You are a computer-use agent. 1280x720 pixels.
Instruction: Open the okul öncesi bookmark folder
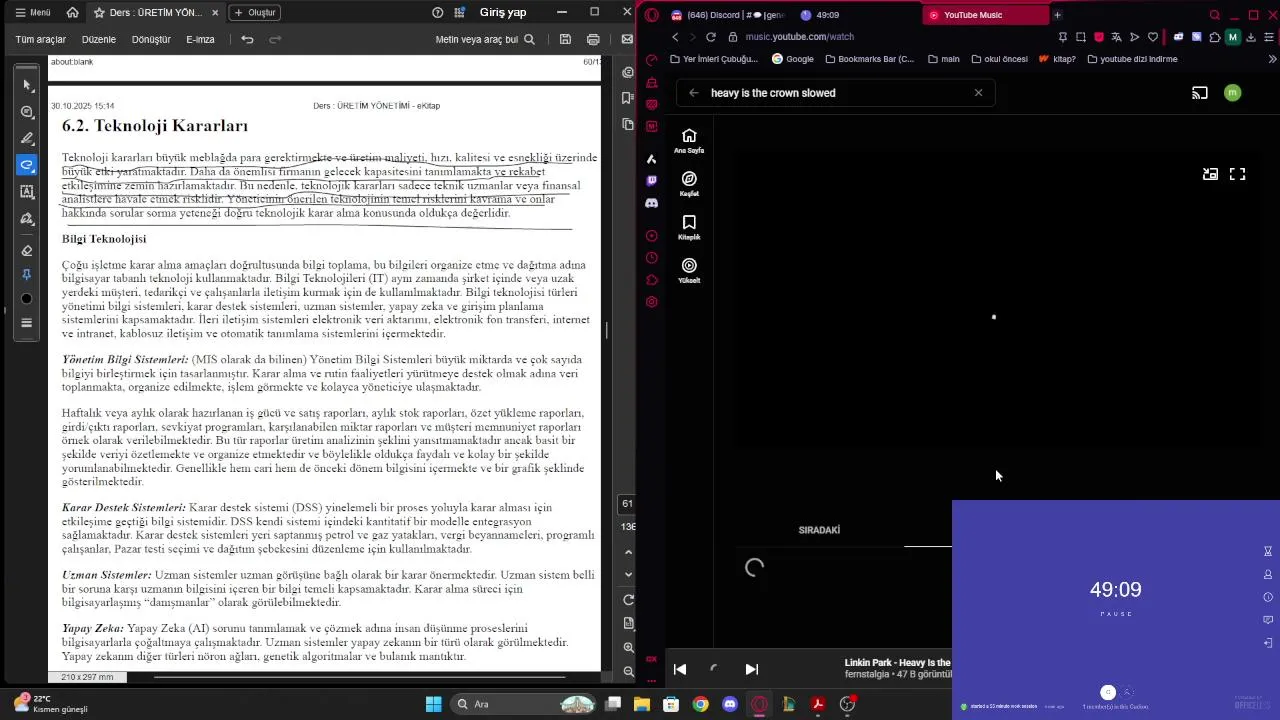(x=999, y=59)
